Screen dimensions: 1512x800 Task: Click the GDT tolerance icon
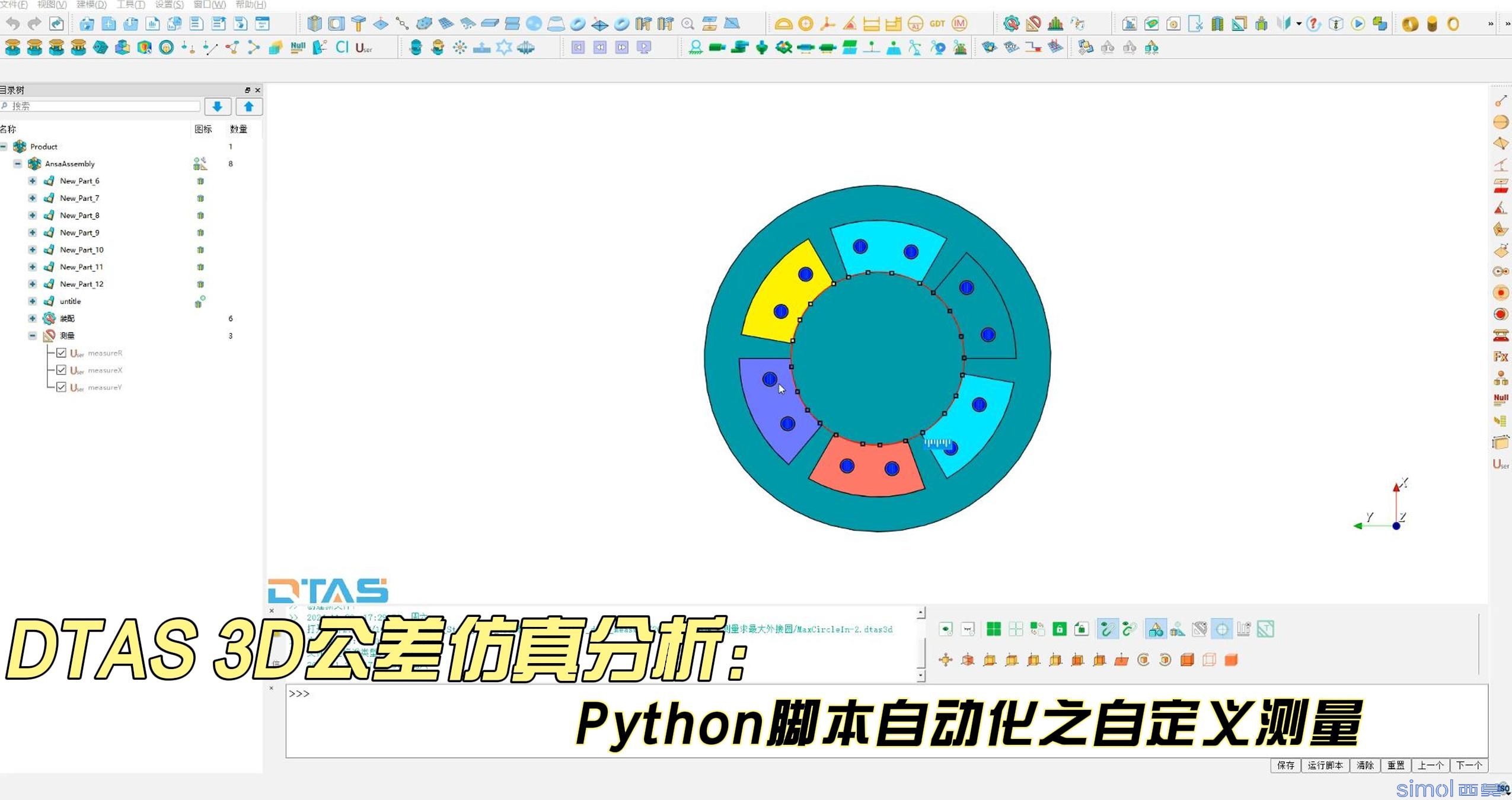click(x=937, y=24)
